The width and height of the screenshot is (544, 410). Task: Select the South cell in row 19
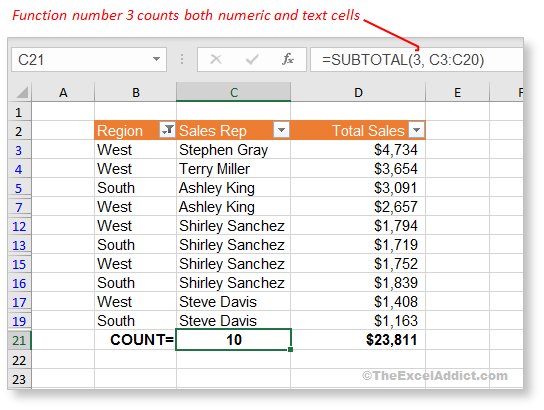tap(135, 321)
